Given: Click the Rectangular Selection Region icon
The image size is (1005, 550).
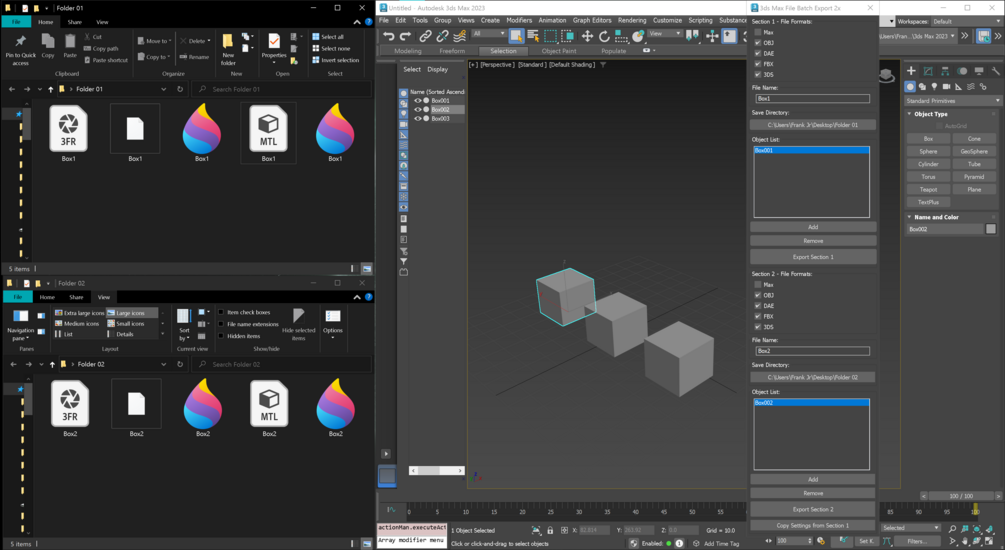Looking at the screenshot, I should (x=551, y=36).
